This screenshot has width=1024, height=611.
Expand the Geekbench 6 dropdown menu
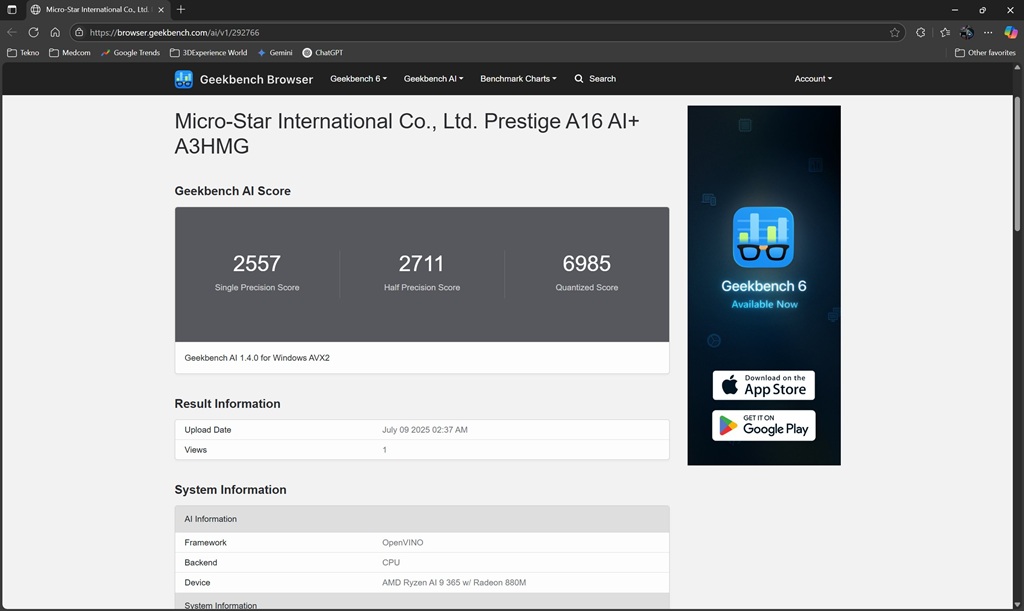click(x=359, y=78)
